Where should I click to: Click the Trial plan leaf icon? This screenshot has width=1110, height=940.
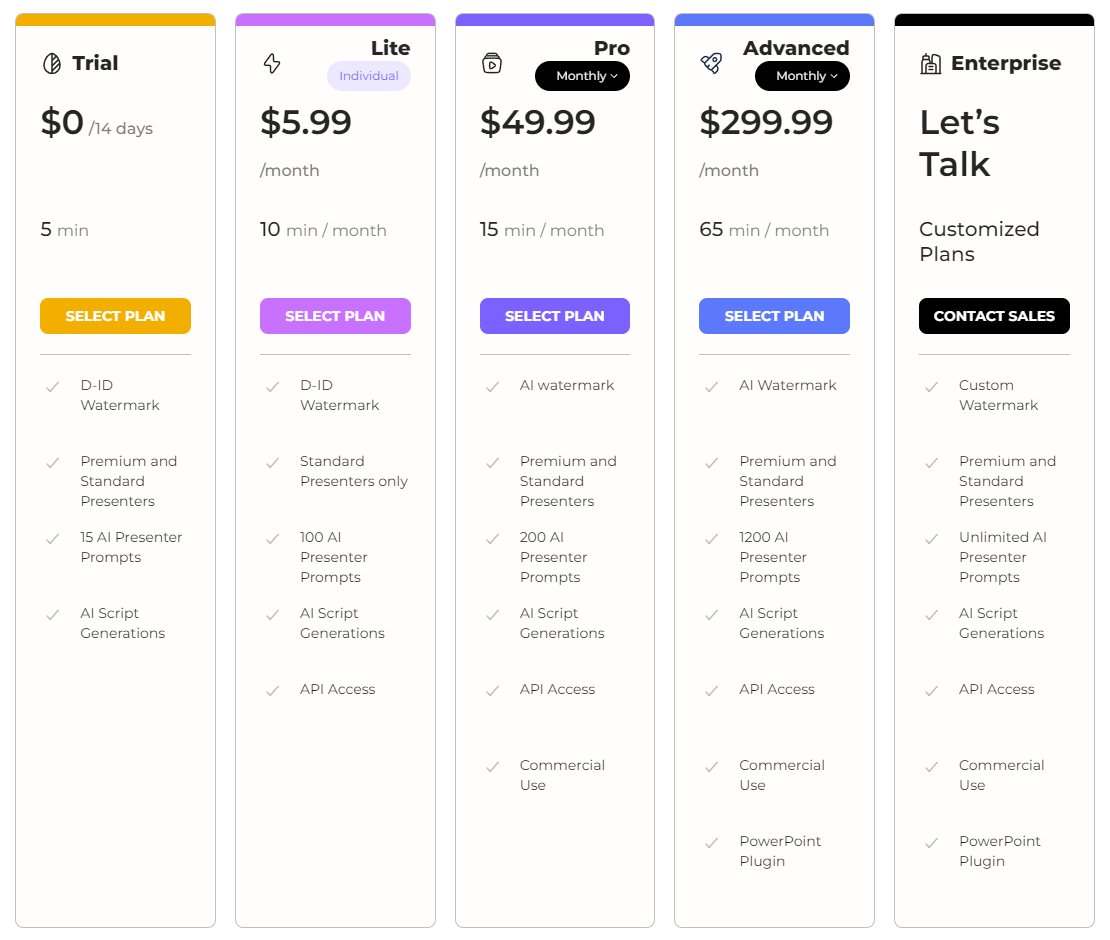tap(52, 64)
